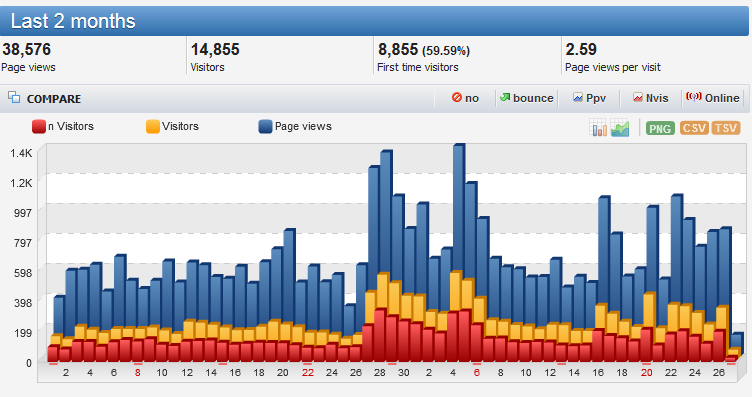Screen dimensions: 752x397
Task: Click the 797 y-axis label
Action: 24,243
